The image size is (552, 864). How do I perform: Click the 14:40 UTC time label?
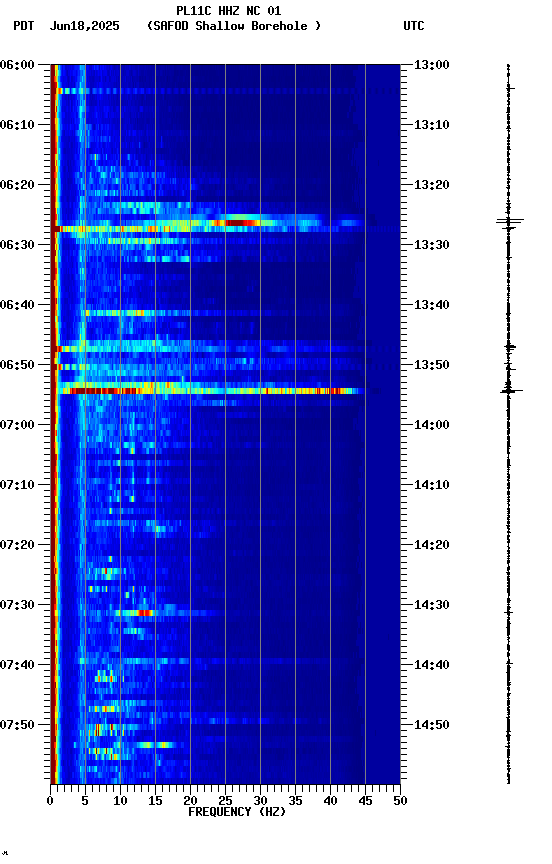tap(432, 665)
